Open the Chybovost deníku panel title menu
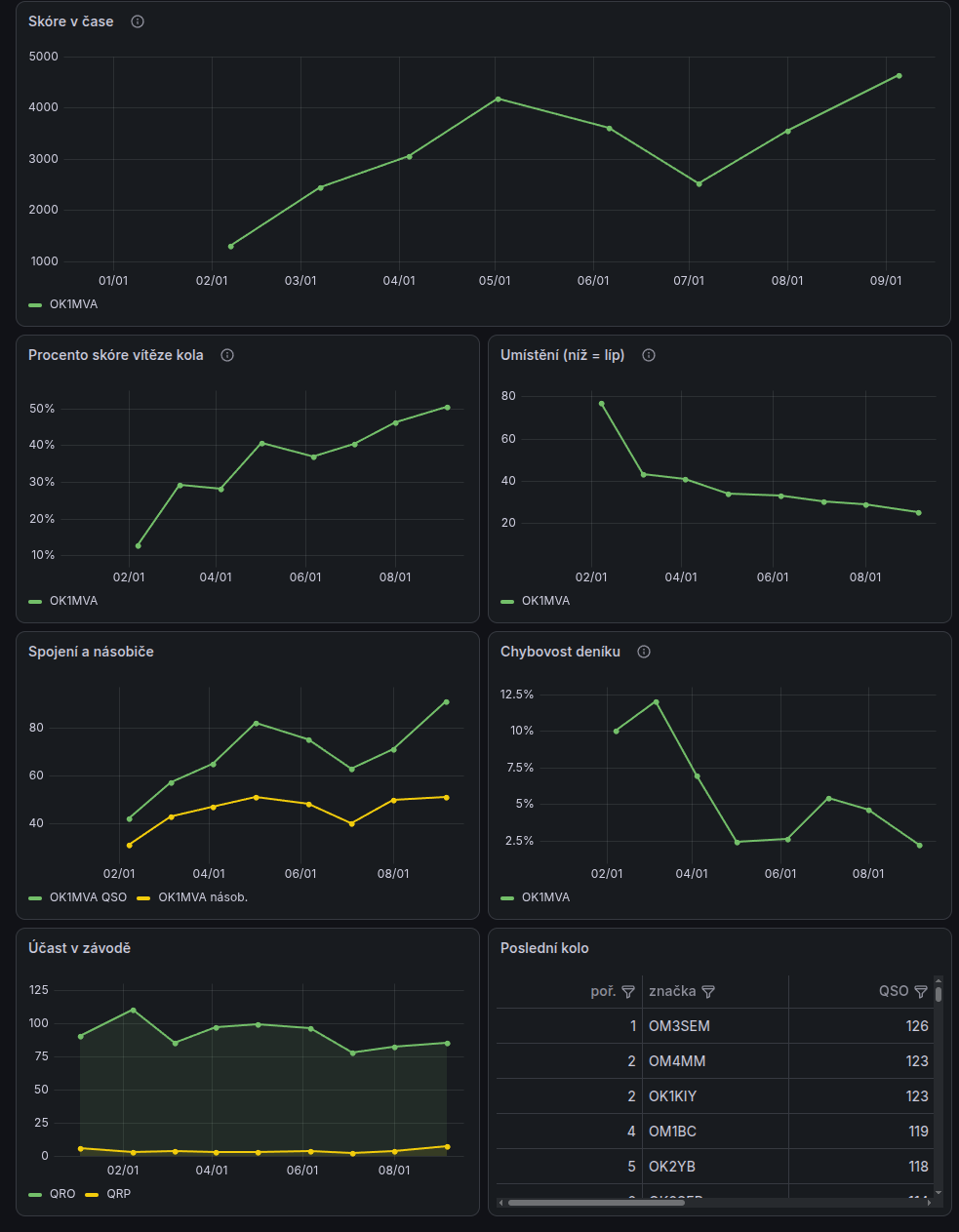This screenshot has height=1232, width=959. (560, 652)
